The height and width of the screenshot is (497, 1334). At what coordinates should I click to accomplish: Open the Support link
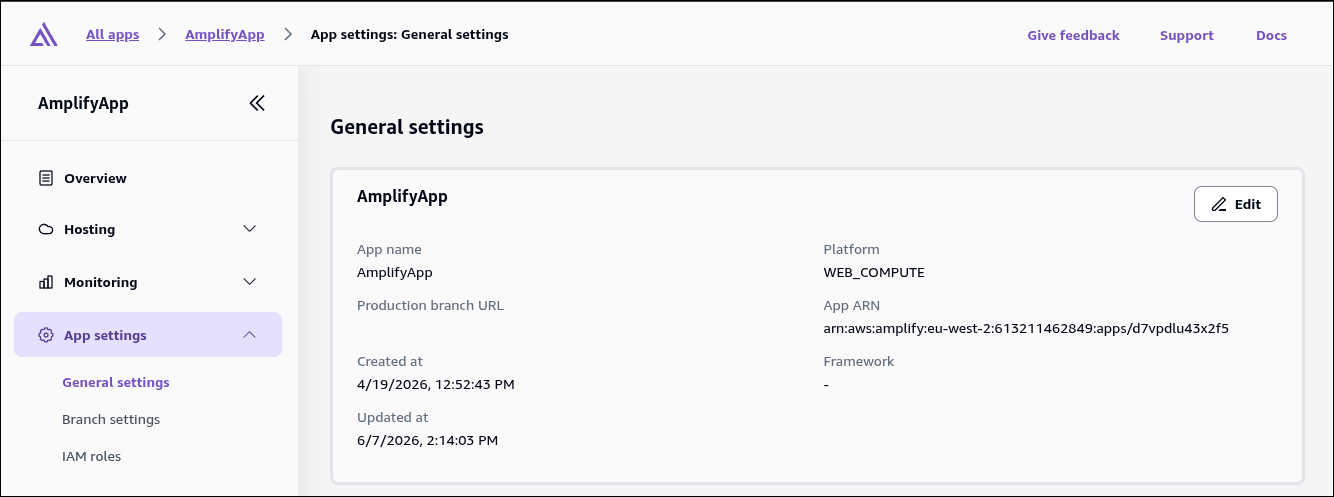1187,35
